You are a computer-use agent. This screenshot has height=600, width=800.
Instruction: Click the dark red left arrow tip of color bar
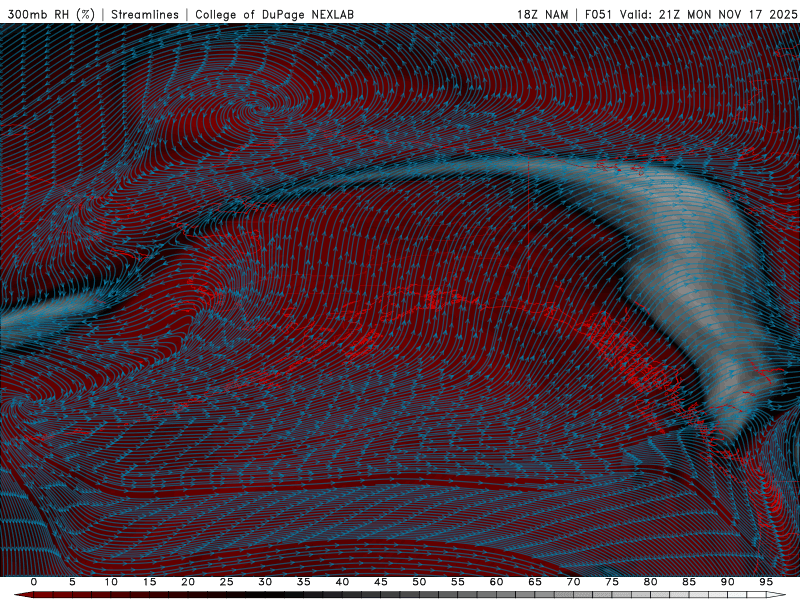23,595
